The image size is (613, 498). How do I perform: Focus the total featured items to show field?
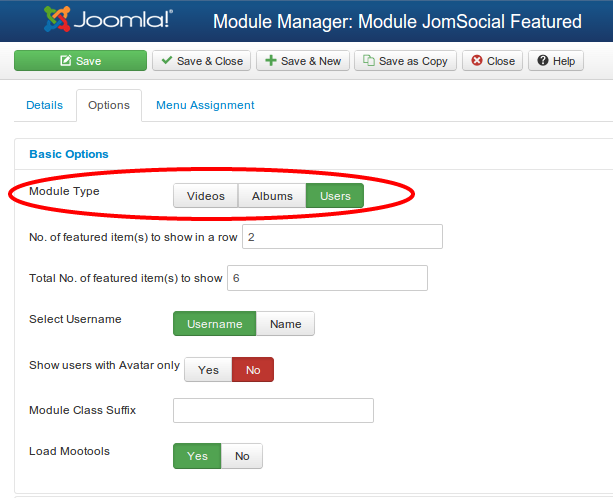tap(327, 278)
